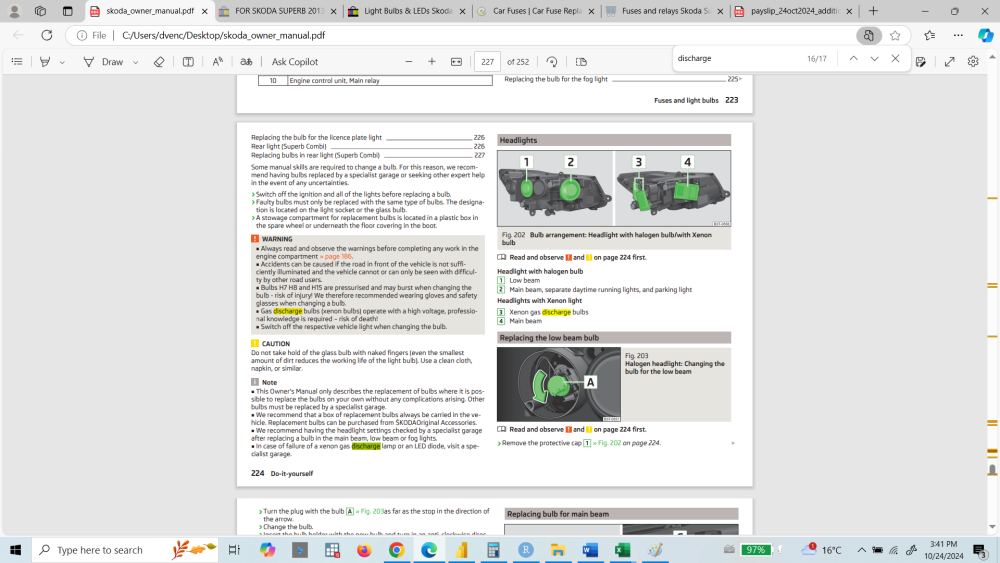
Task: Click the address bar file path
Action: [x=223, y=35]
